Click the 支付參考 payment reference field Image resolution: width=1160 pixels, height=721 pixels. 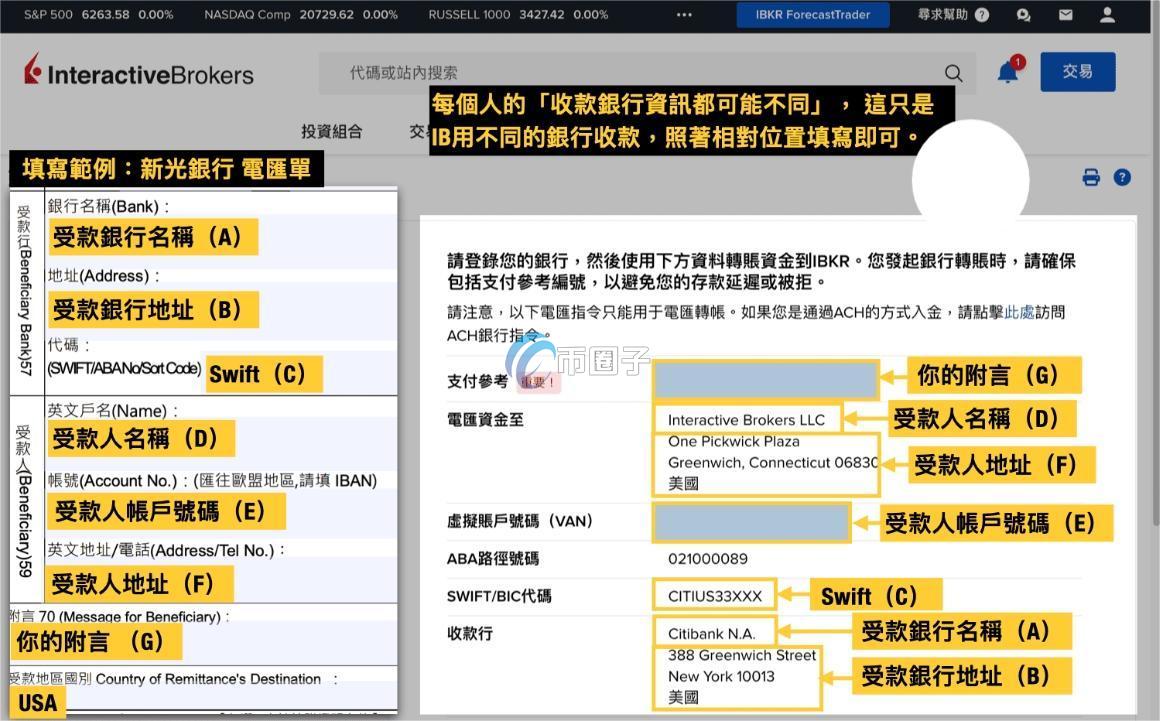[766, 378]
